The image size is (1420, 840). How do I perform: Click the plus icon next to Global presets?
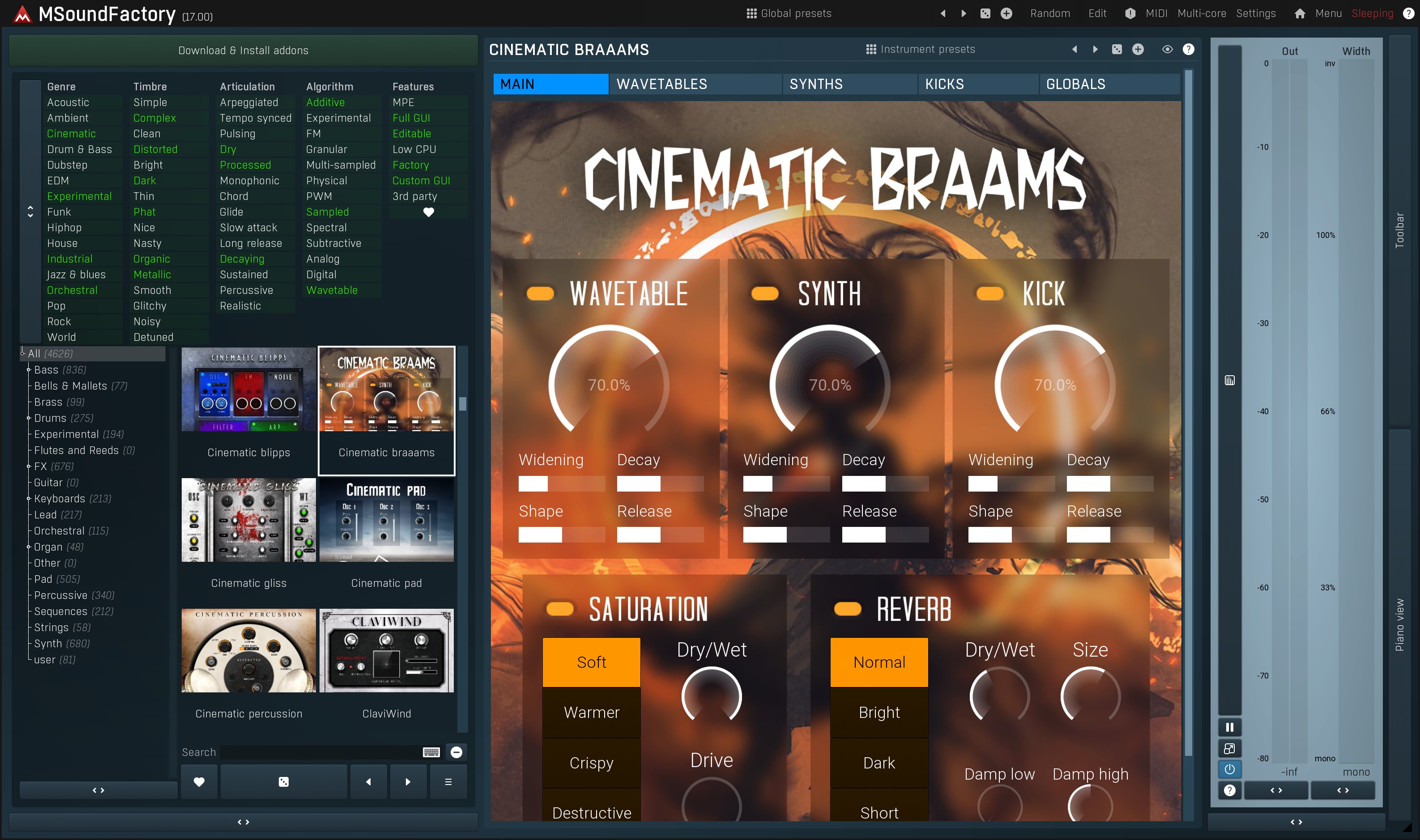pyautogui.click(x=1006, y=13)
